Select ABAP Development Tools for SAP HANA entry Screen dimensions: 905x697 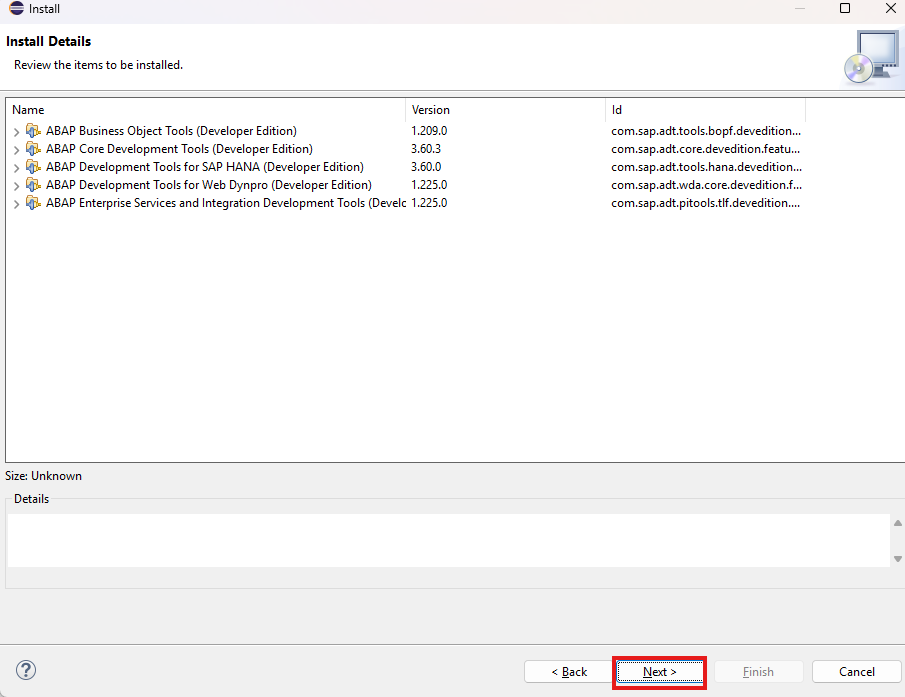click(x=205, y=167)
